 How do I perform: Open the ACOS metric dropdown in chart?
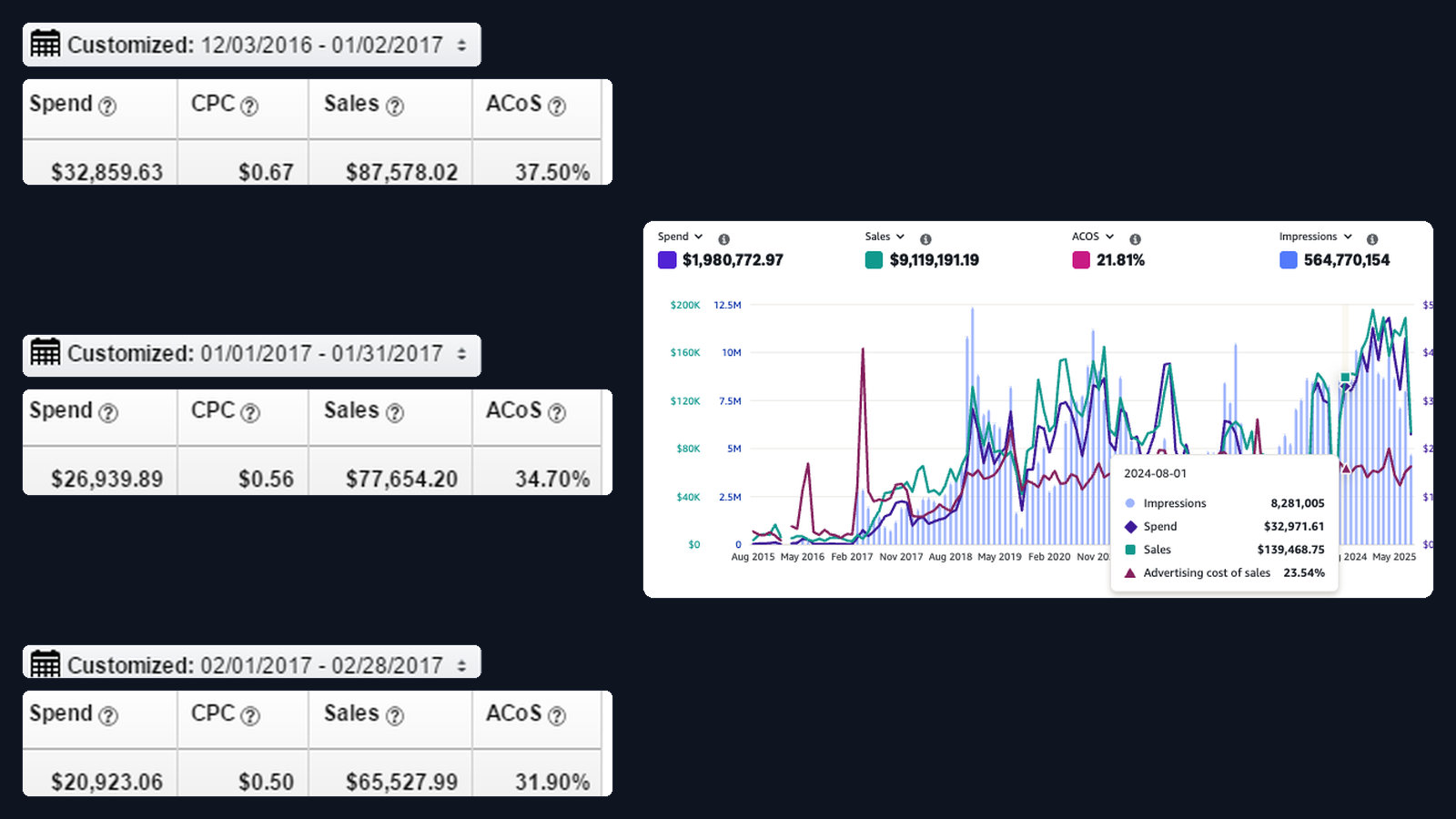[1093, 237]
